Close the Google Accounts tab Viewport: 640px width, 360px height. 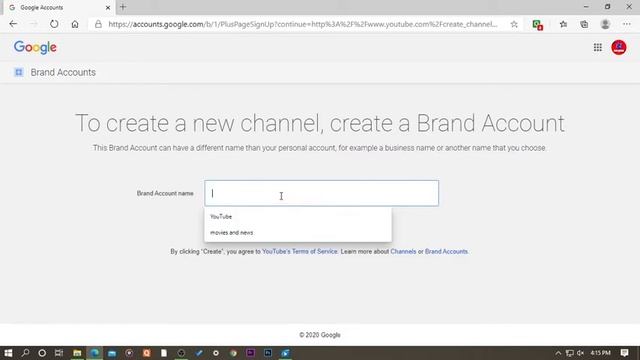coord(108,7)
